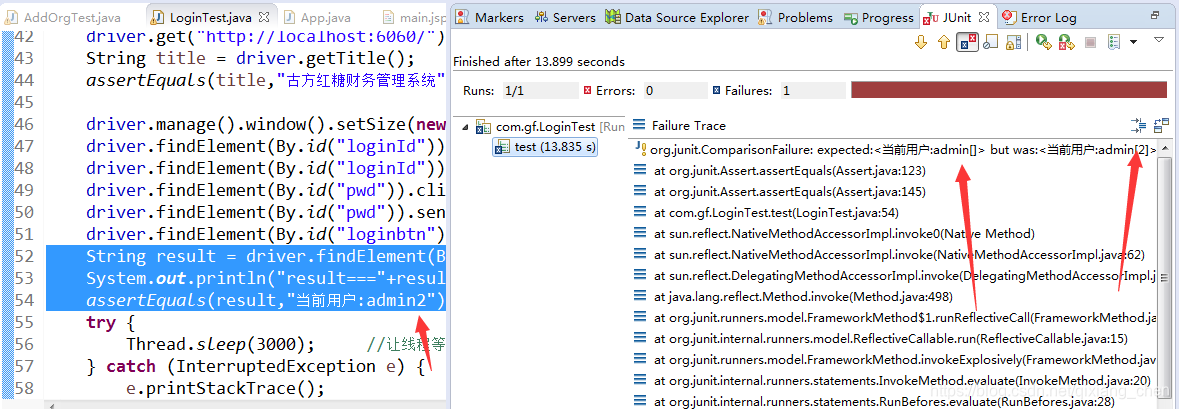Place cursor on line 46 driver.manage()
This screenshot has height=409, width=1179.
[266, 124]
